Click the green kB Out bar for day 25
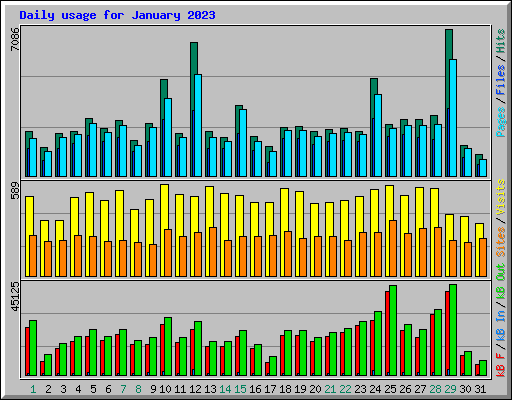The height and width of the screenshot is (400, 512). (393, 330)
